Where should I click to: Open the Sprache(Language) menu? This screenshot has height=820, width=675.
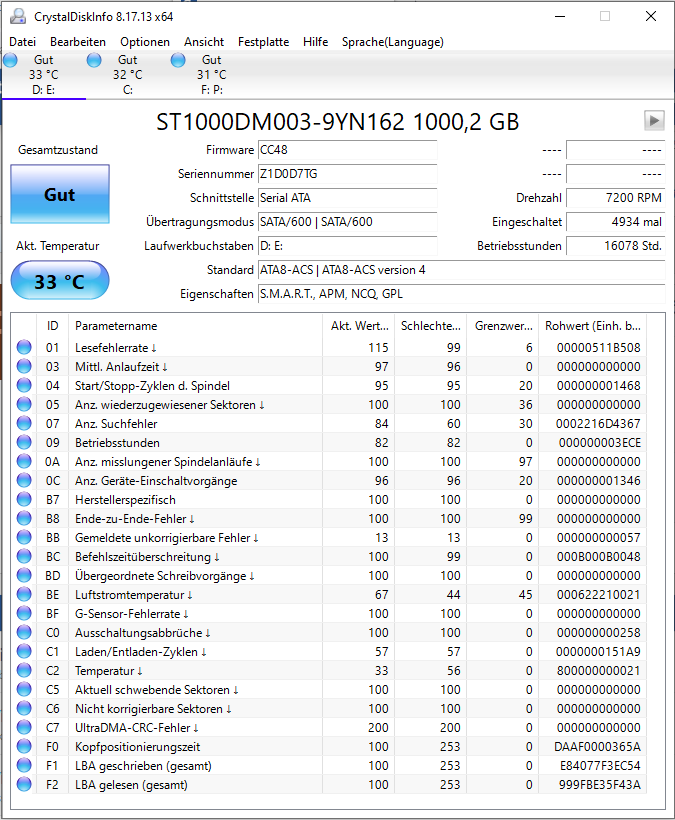click(x=393, y=42)
